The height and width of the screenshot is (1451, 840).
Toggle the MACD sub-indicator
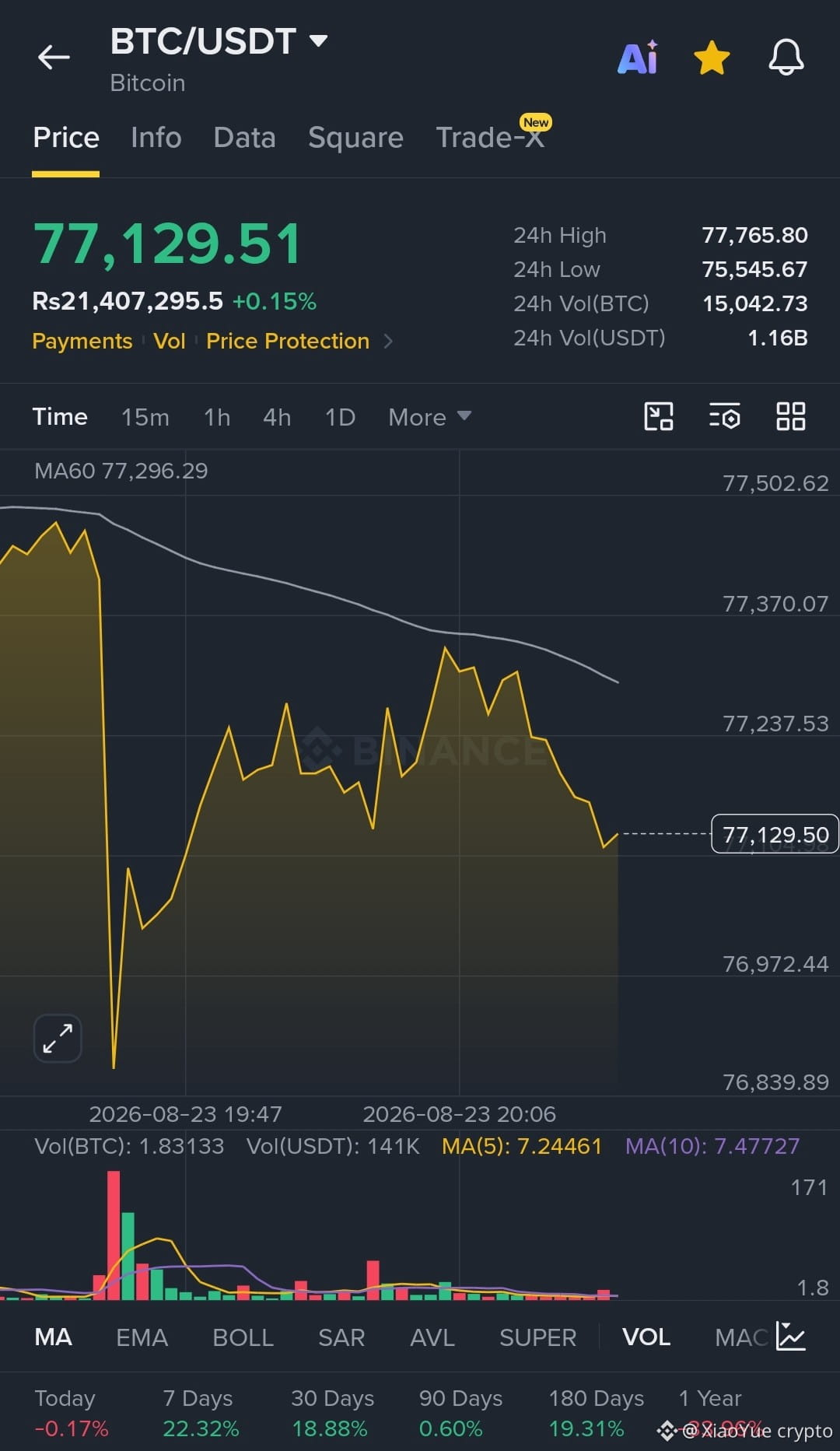(741, 1337)
